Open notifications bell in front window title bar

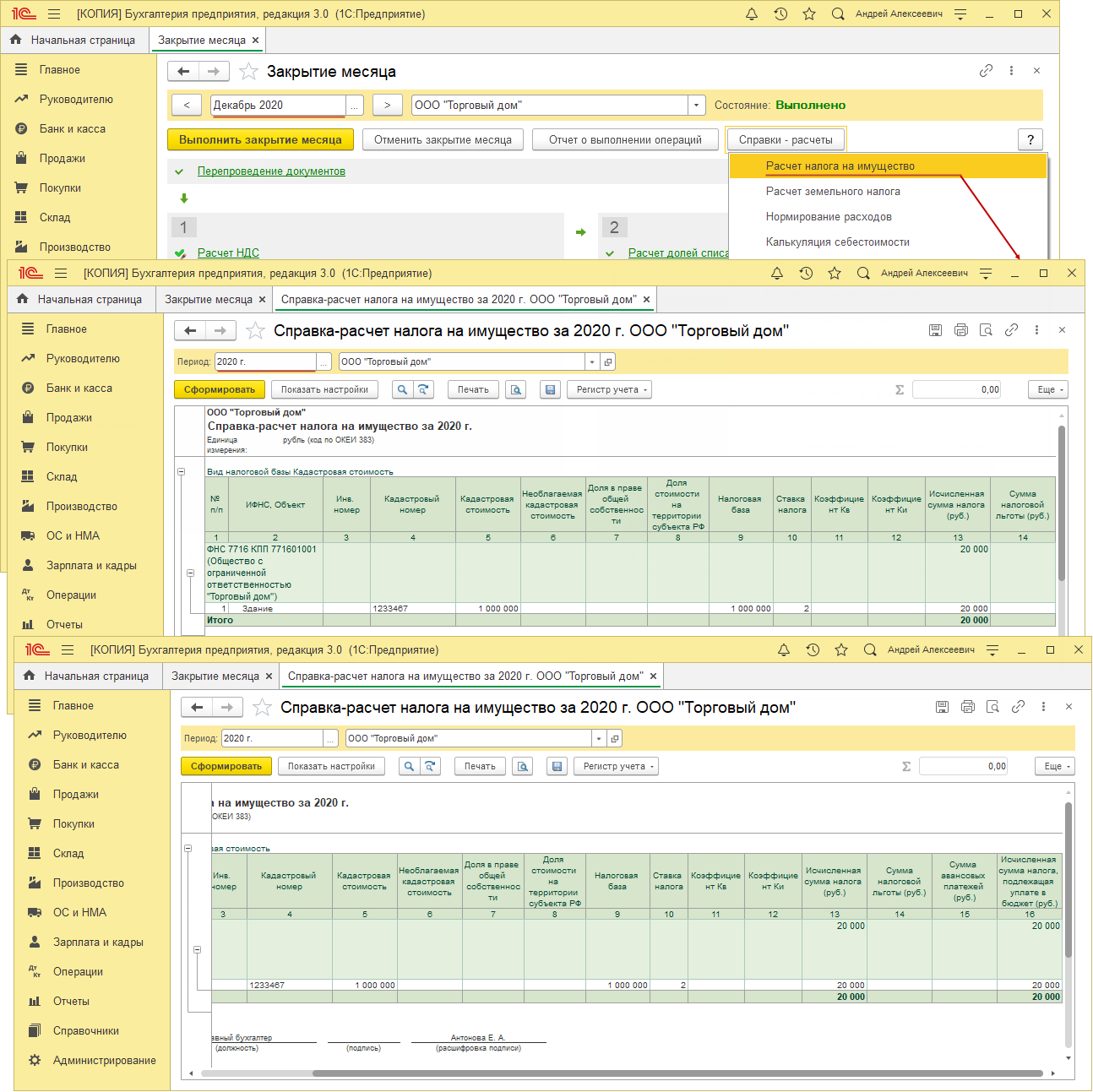[x=784, y=650]
